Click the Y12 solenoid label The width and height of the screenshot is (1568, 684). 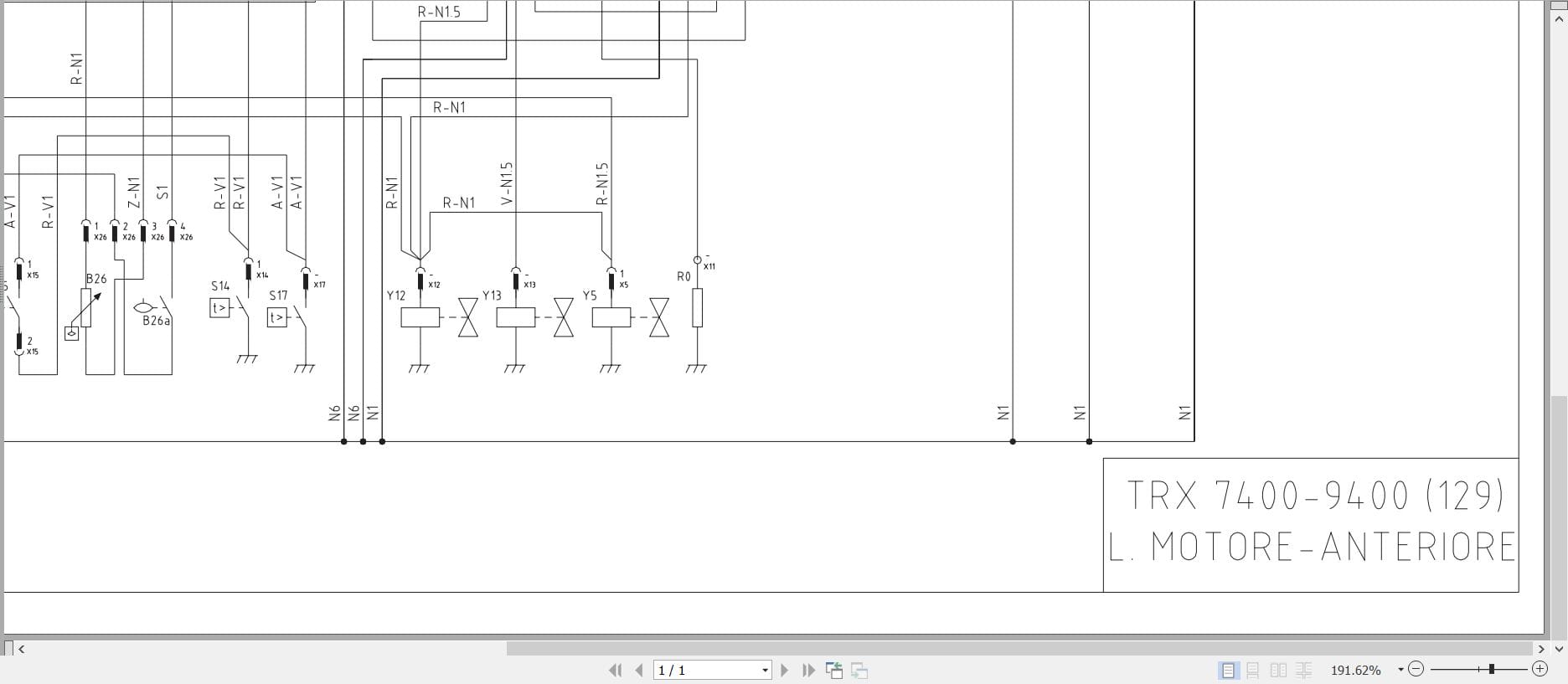coord(396,296)
